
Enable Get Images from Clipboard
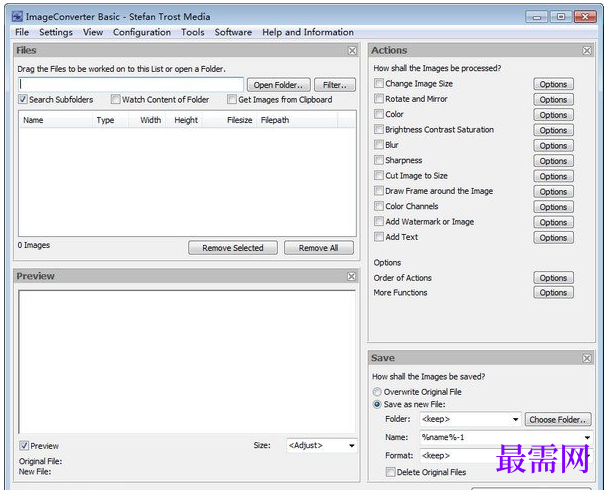tap(231, 99)
